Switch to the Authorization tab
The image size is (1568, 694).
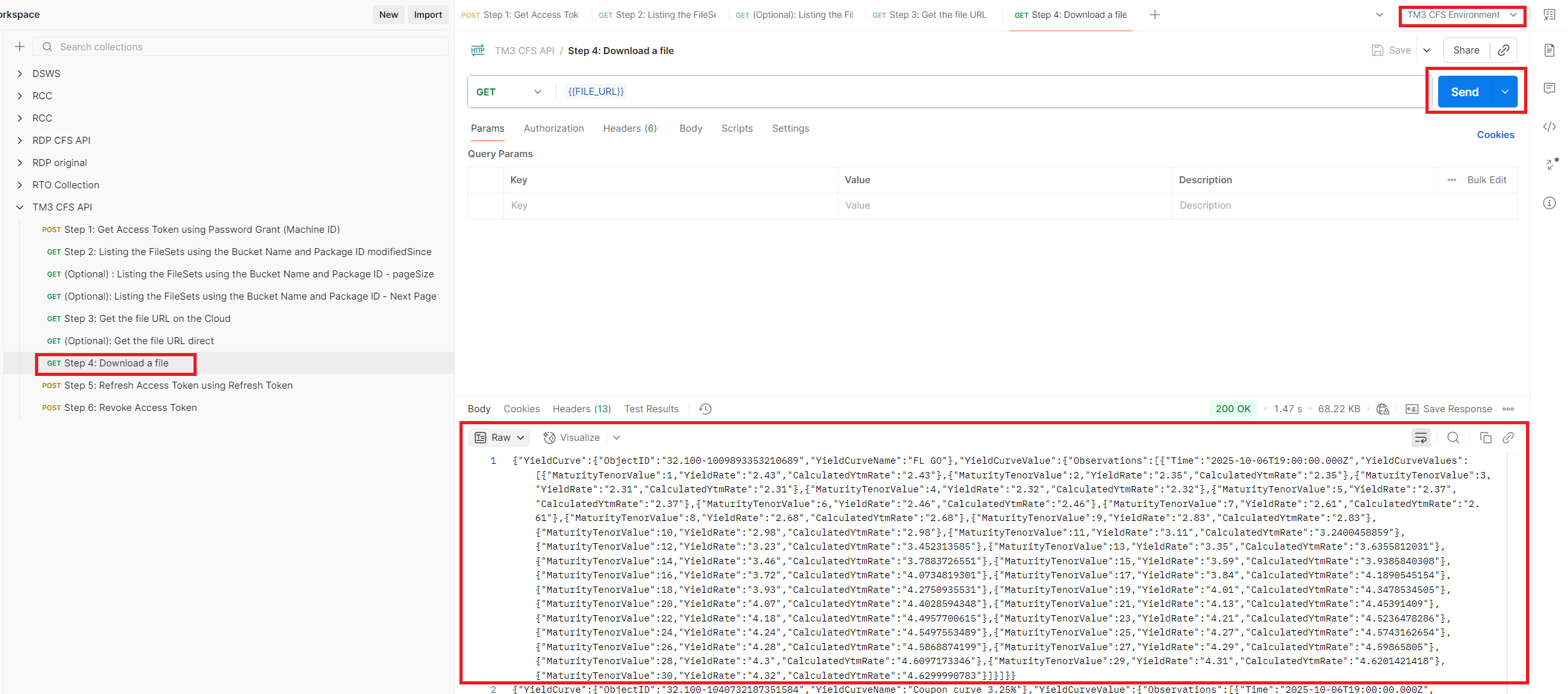[x=553, y=128]
